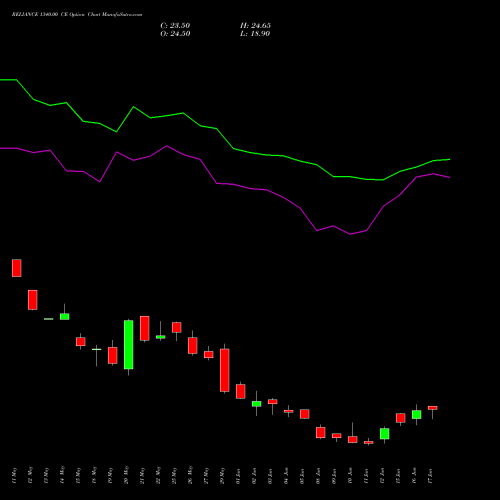Click the 29 May date label
This screenshot has width=500, height=500.
(222, 476)
